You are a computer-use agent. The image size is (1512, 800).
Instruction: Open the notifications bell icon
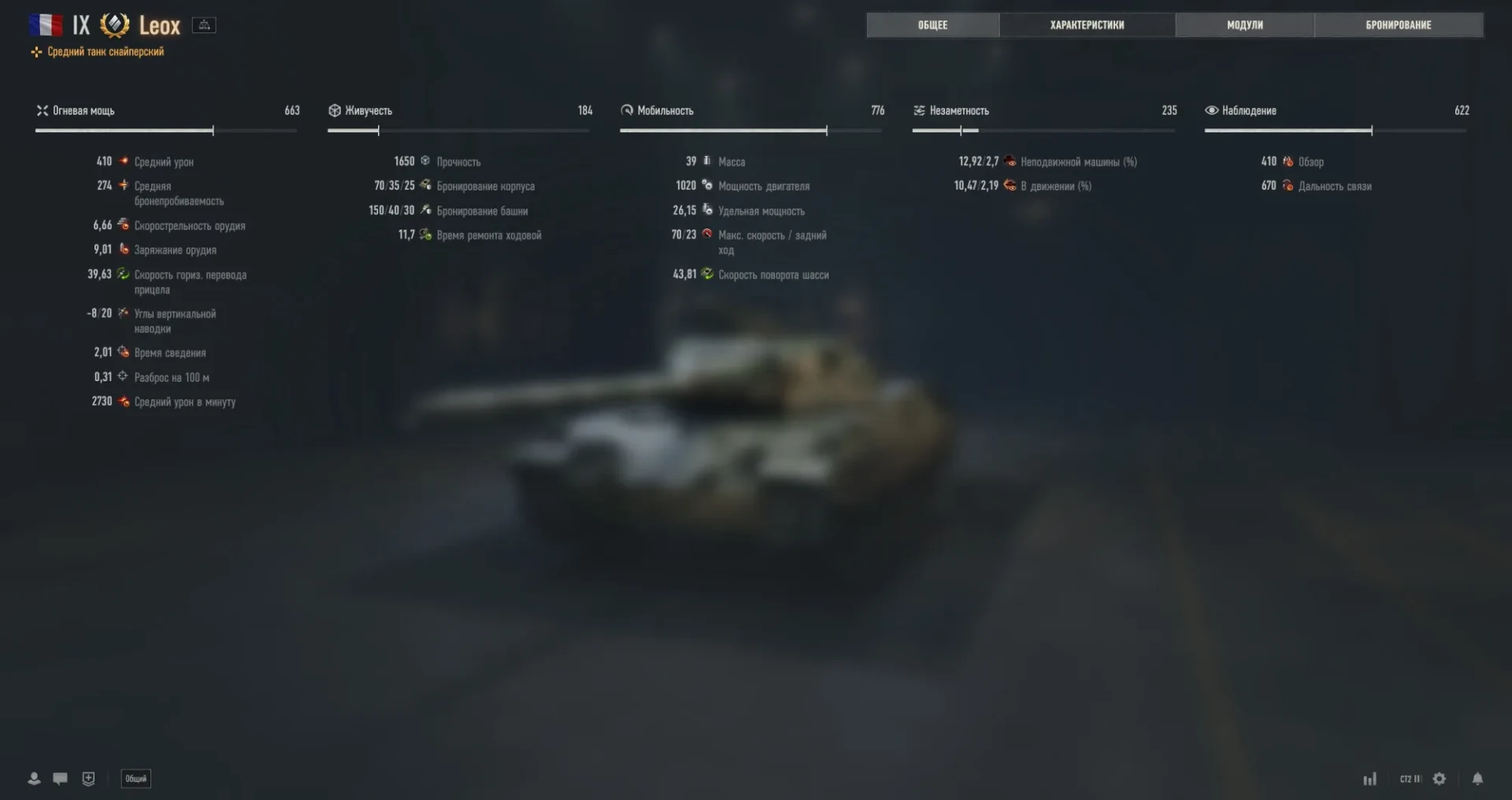[1477, 779]
